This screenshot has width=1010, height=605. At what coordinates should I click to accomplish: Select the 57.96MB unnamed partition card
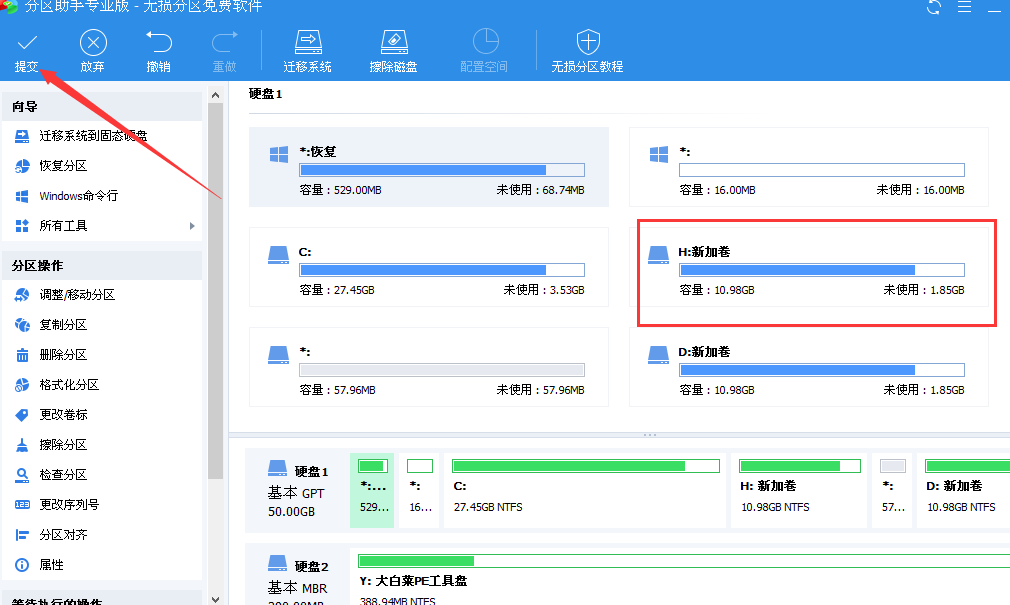click(x=429, y=367)
